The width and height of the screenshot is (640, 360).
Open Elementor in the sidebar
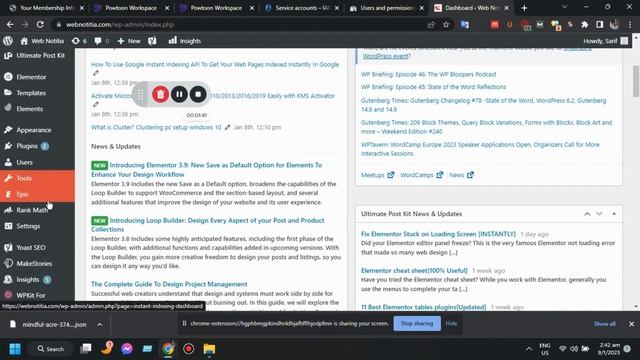coord(37,77)
